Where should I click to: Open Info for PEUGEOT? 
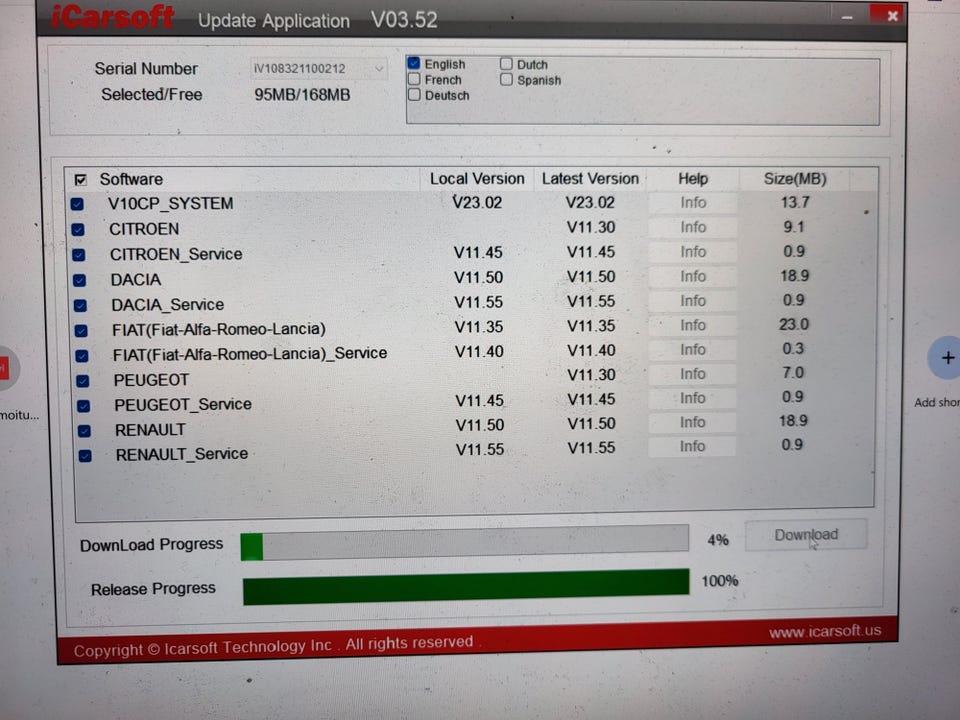point(692,373)
